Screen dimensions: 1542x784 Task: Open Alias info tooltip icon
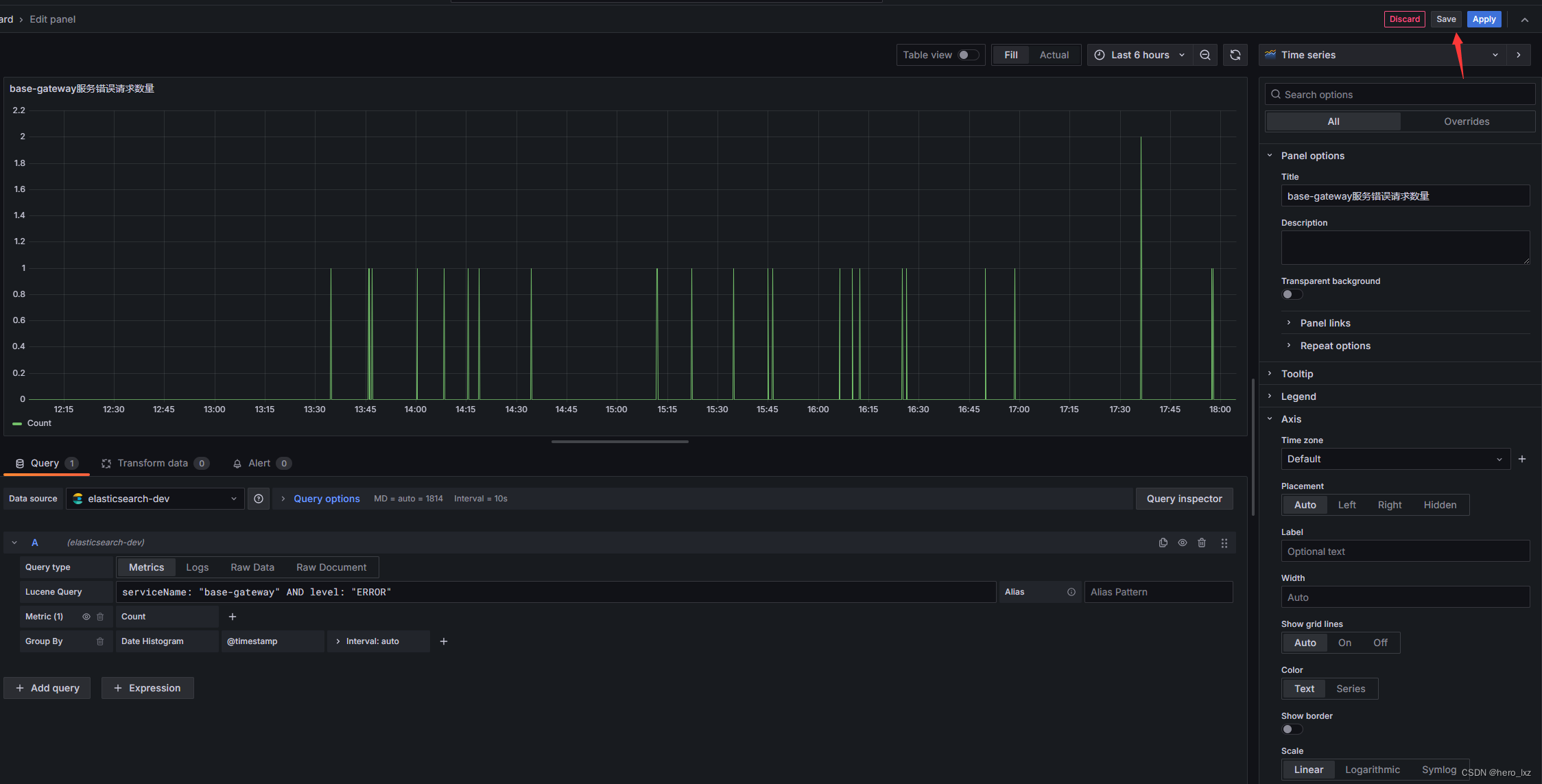click(x=1071, y=591)
